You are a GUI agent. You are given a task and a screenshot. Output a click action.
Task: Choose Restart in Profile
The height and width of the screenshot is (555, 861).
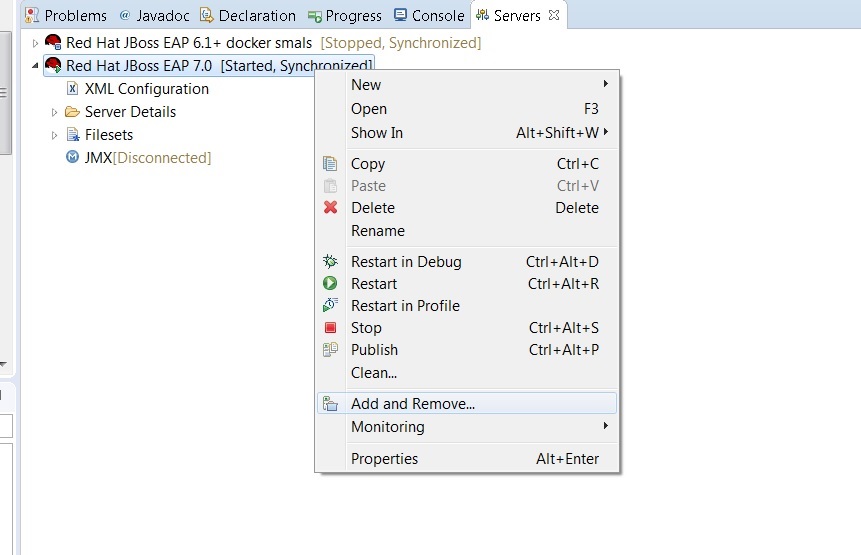click(467, 305)
